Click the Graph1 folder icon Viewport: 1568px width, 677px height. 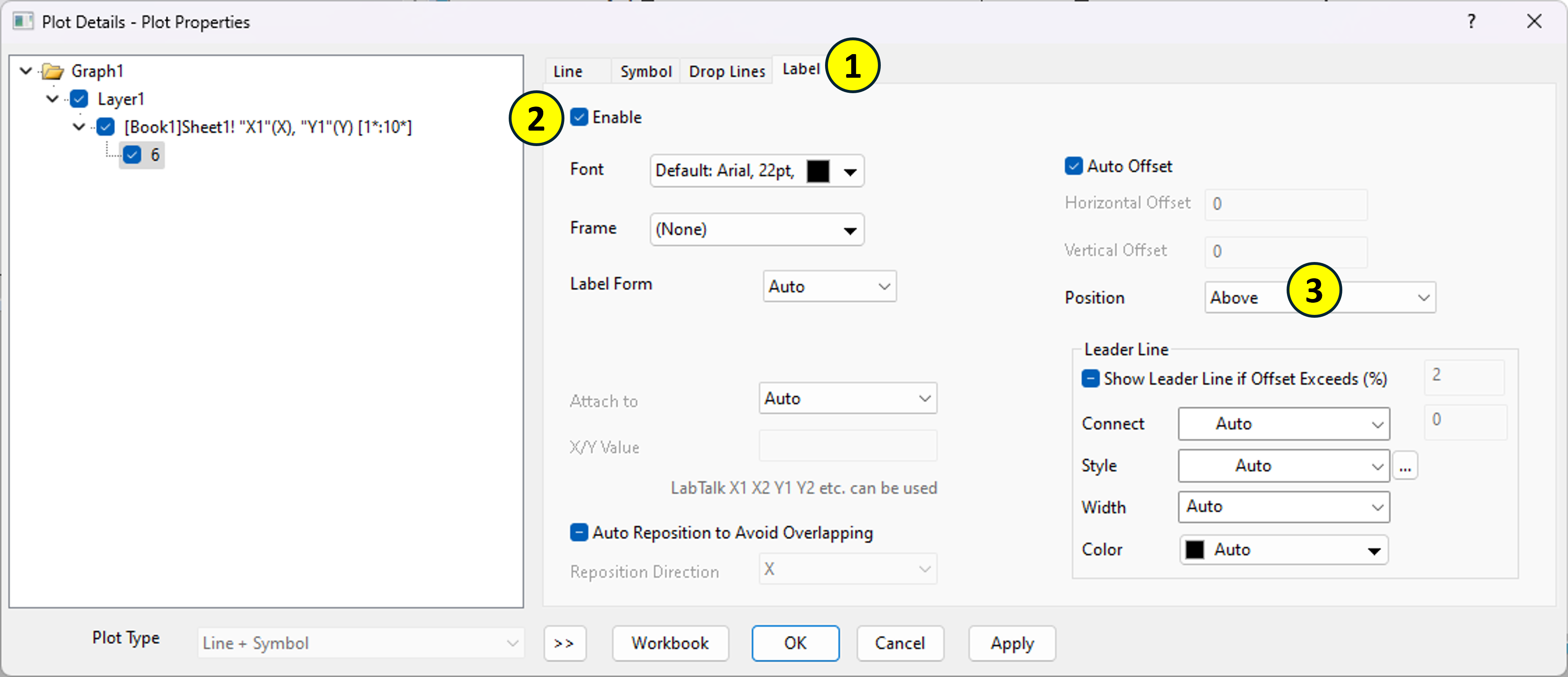pyautogui.click(x=53, y=72)
